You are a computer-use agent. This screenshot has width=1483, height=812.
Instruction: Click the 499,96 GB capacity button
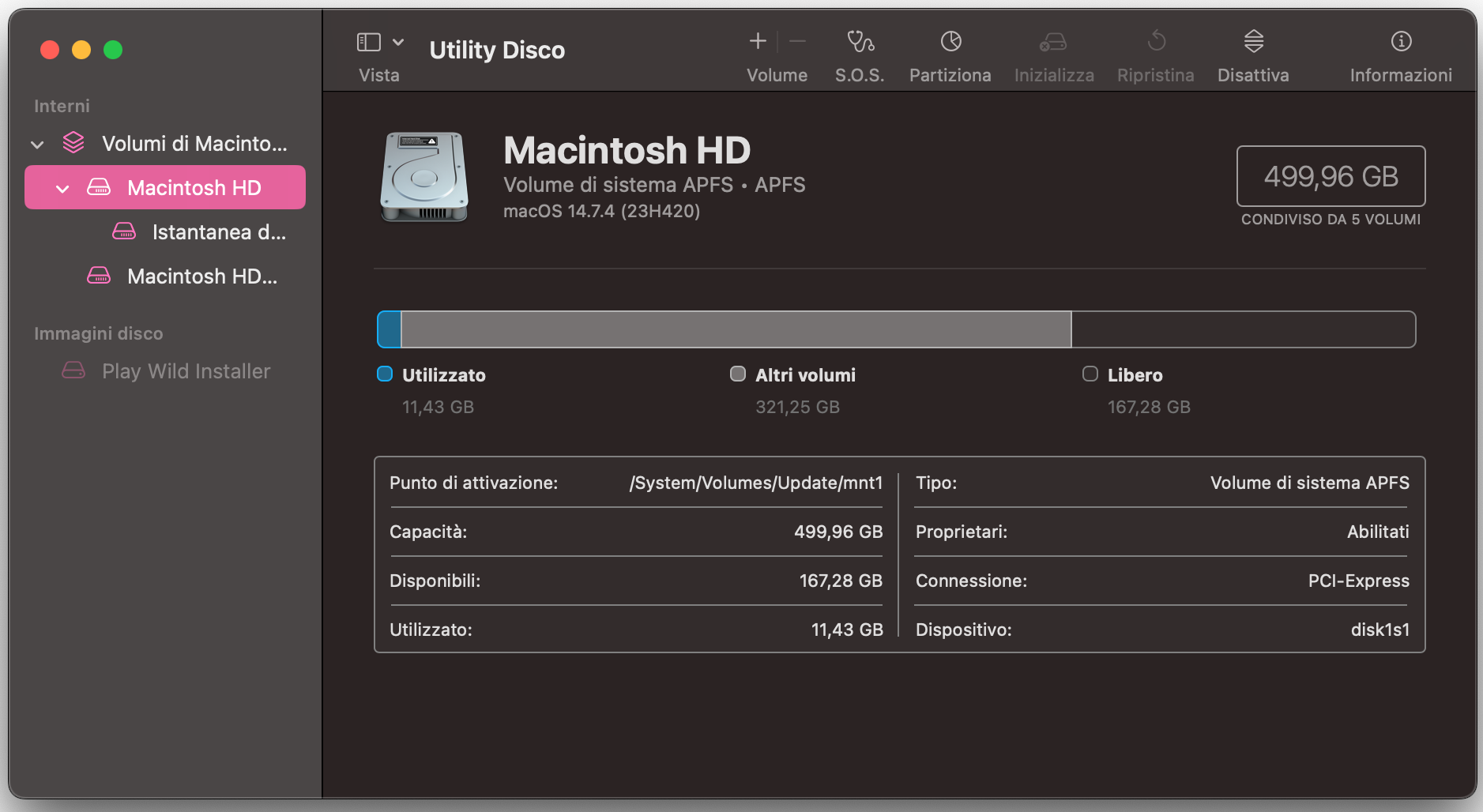pos(1331,175)
